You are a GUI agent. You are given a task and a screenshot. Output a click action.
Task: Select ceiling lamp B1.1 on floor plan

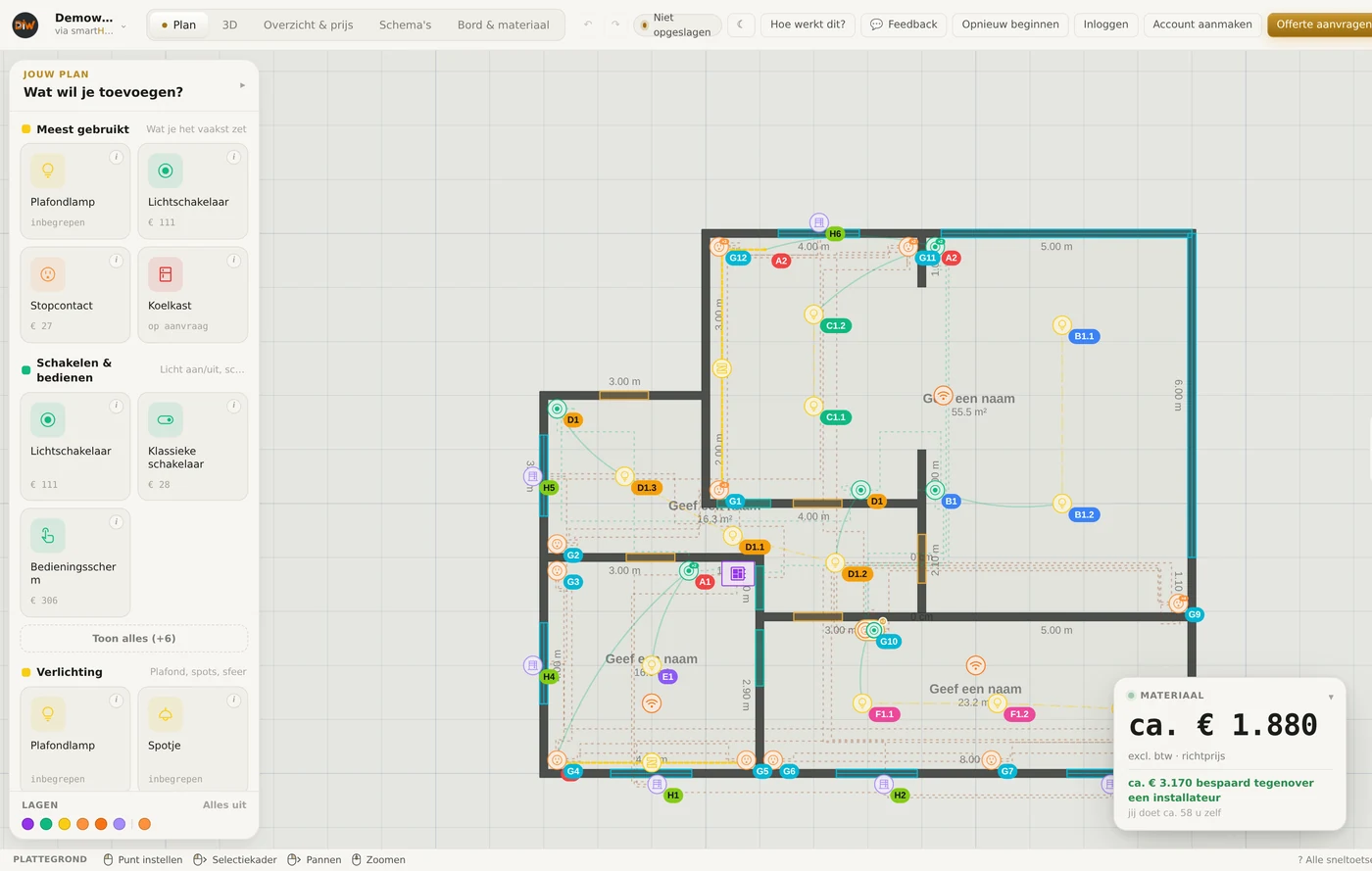point(1061,325)
